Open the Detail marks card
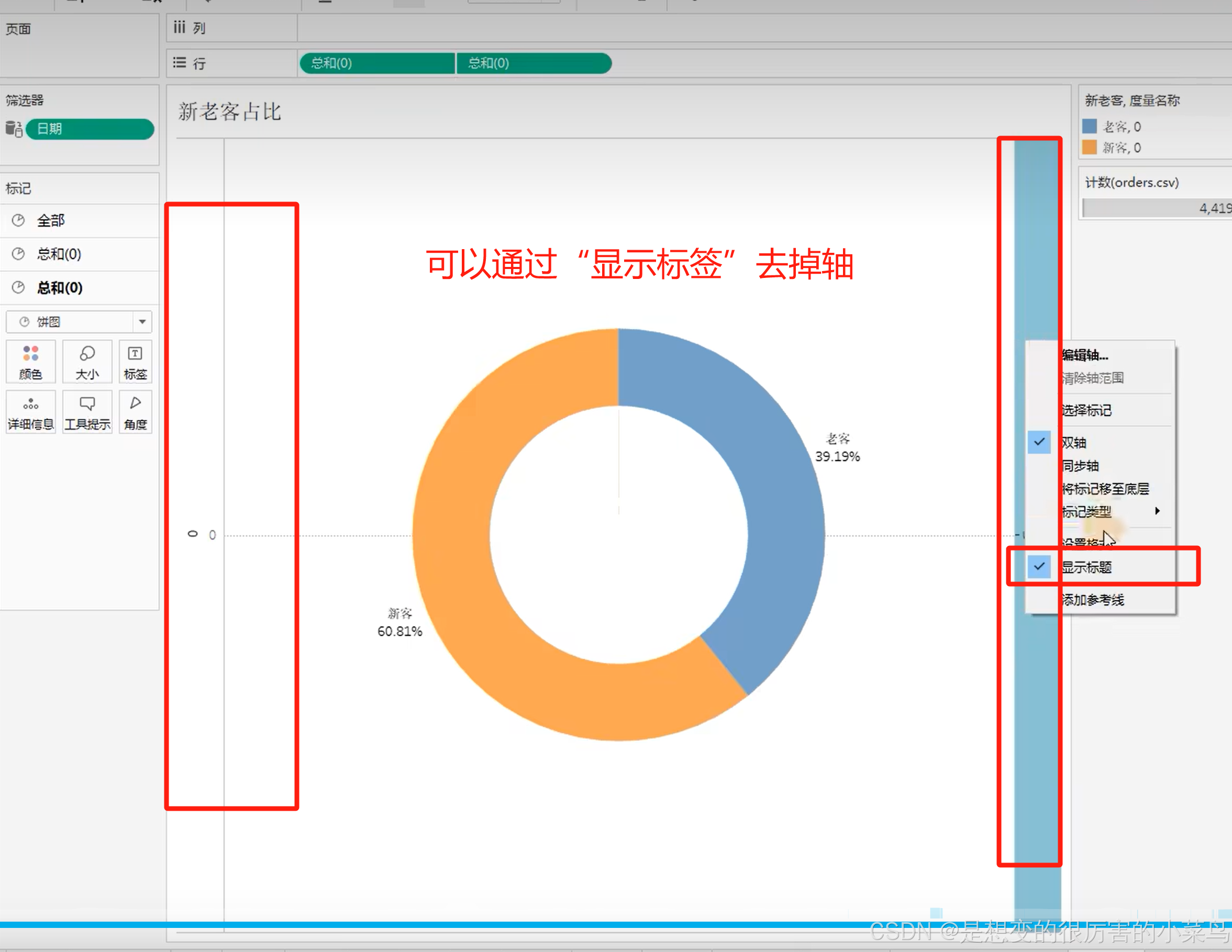Image resolution: width=1232 pixels, height=952 pixels. click(30, 412)
